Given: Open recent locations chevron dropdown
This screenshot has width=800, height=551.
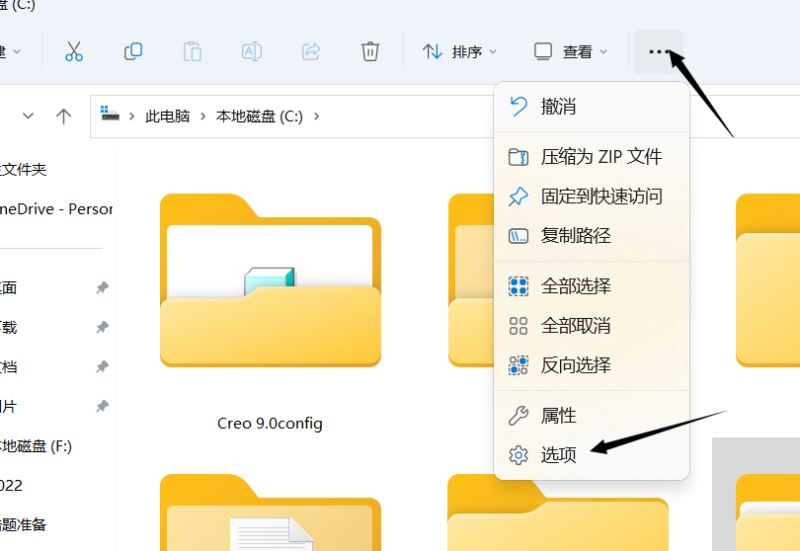Looking at the screenshot, I should tap(28, 116).
